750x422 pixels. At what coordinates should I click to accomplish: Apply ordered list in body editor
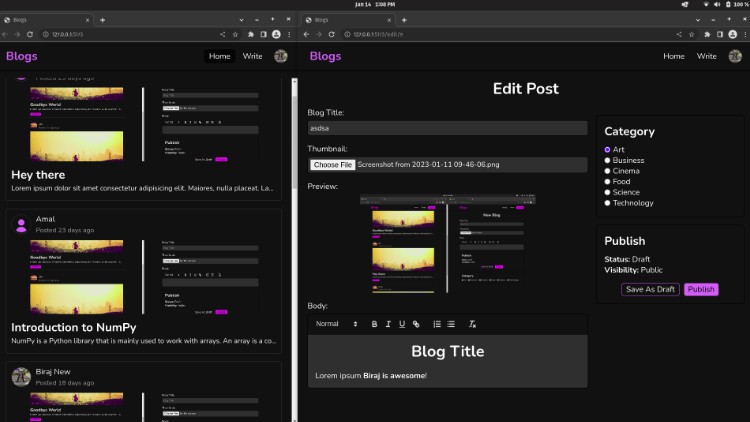coord(437,324)
